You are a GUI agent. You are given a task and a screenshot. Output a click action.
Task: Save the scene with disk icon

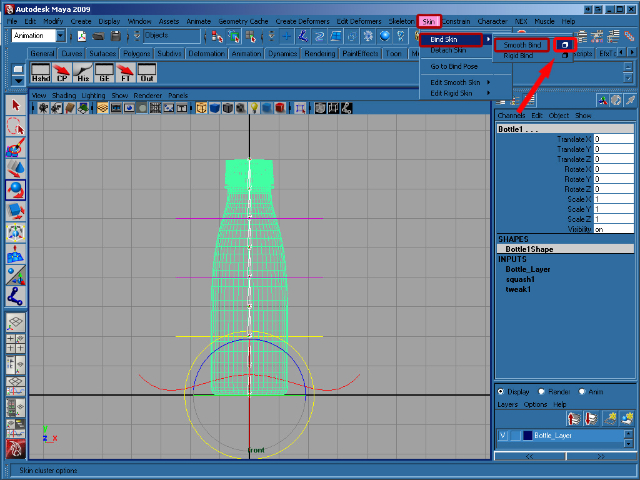pyautogui.click(x=116, y=36)
